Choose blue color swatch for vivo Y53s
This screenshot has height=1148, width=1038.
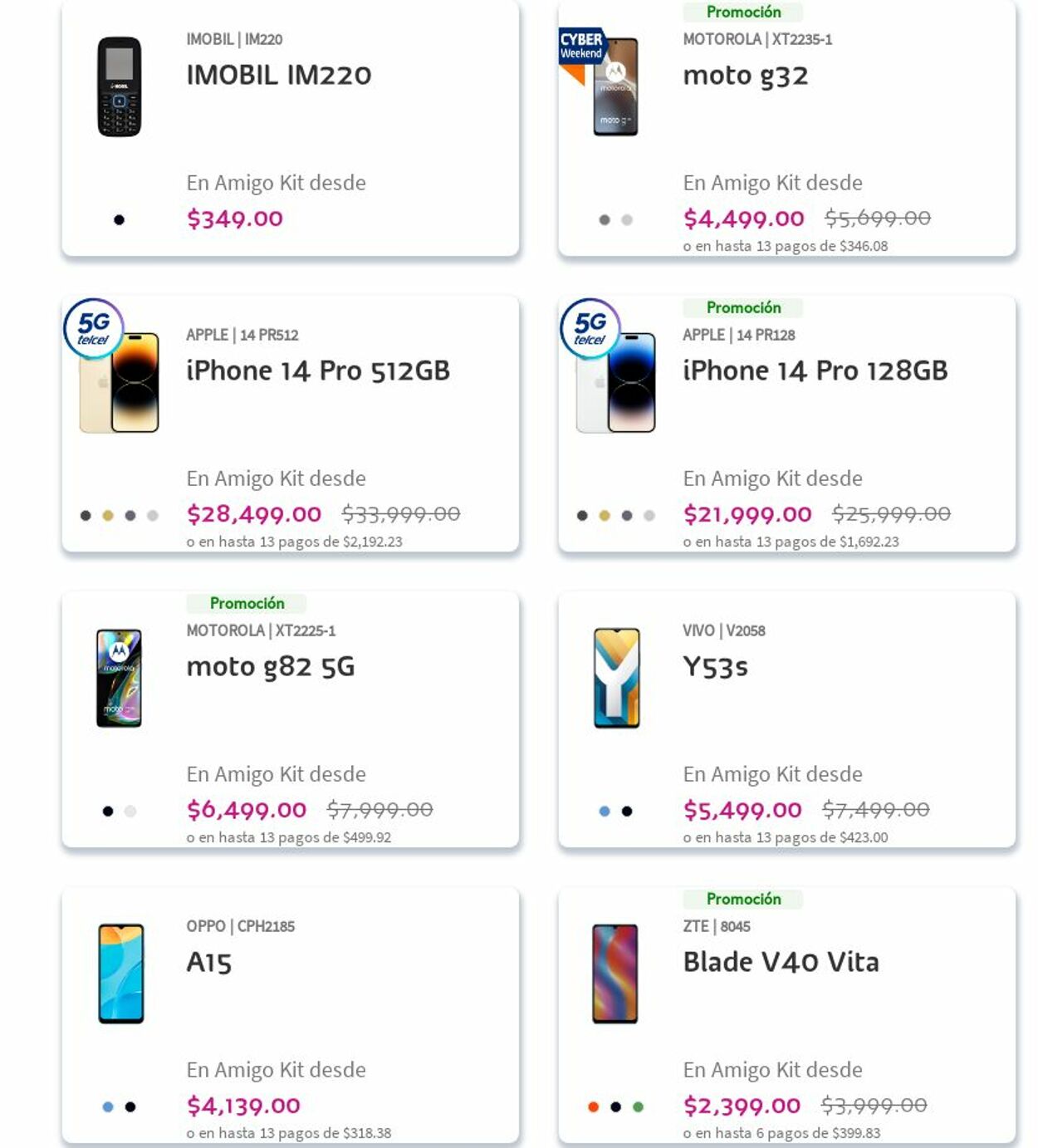(605, 812)
